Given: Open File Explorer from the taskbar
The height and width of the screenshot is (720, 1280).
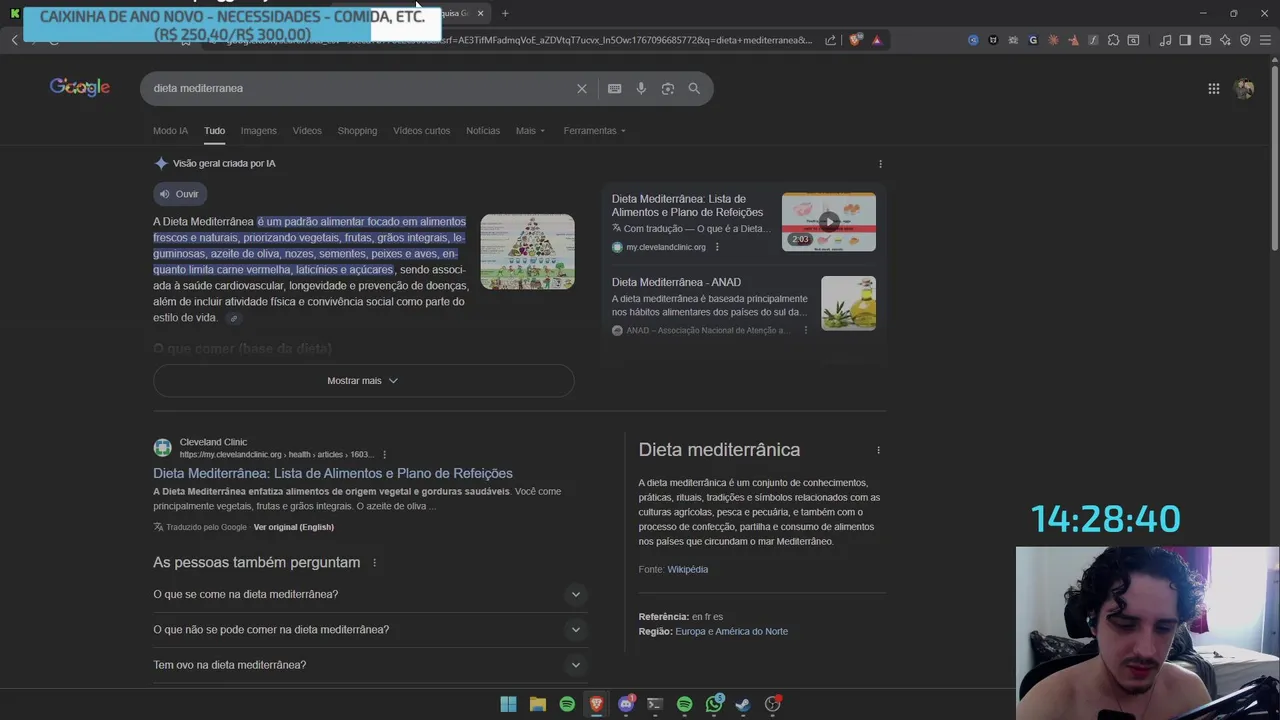Looking at the screenshot, I should pos(538,704).
